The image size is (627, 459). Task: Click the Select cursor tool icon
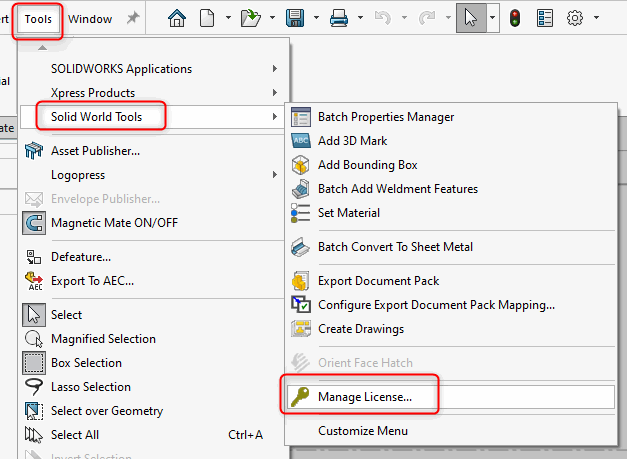(471, 18)
